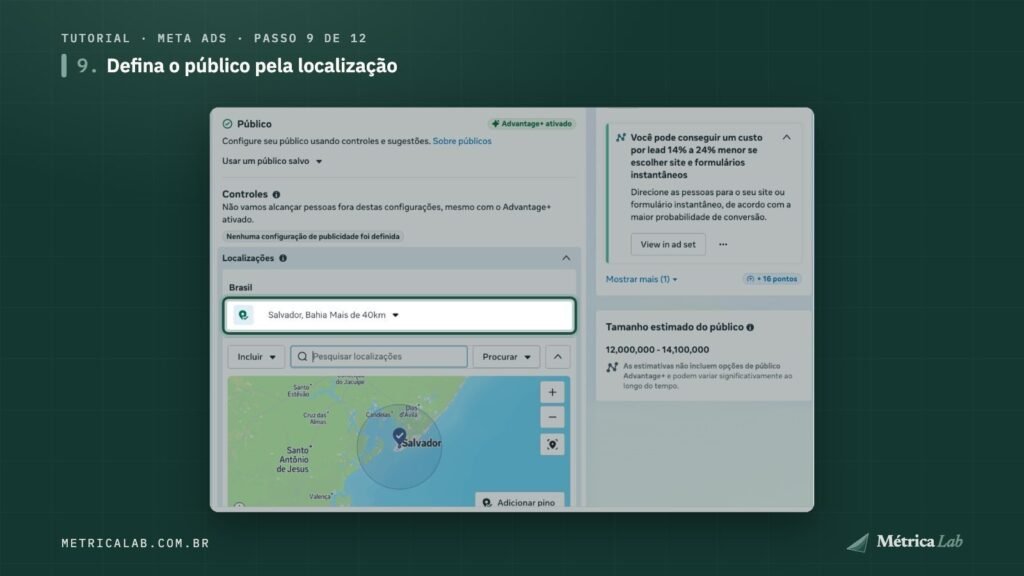Collapse the map with chevron button
The image size is (1024, 576).
(558, 357)
